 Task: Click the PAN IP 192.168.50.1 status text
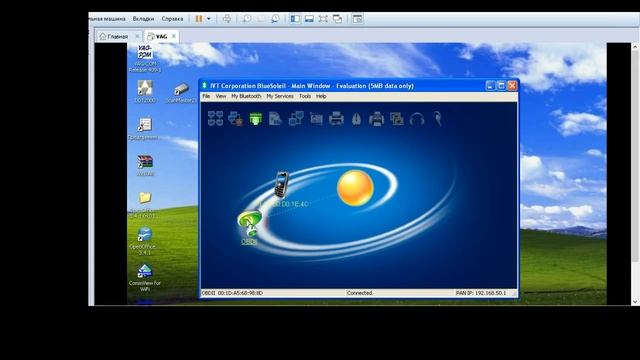[481, 293]
